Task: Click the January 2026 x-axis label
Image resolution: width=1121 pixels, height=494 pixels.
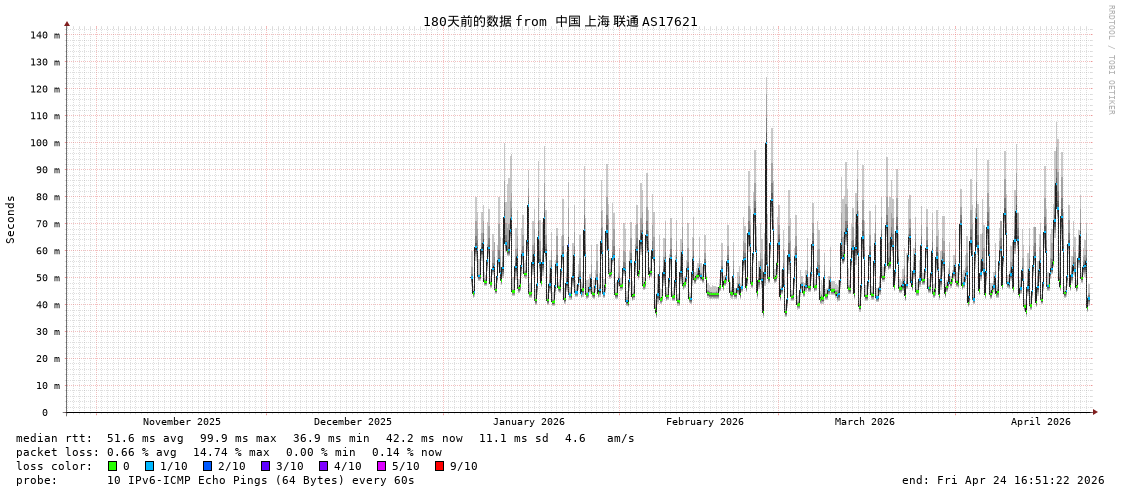Action: [x=528, y=422]
